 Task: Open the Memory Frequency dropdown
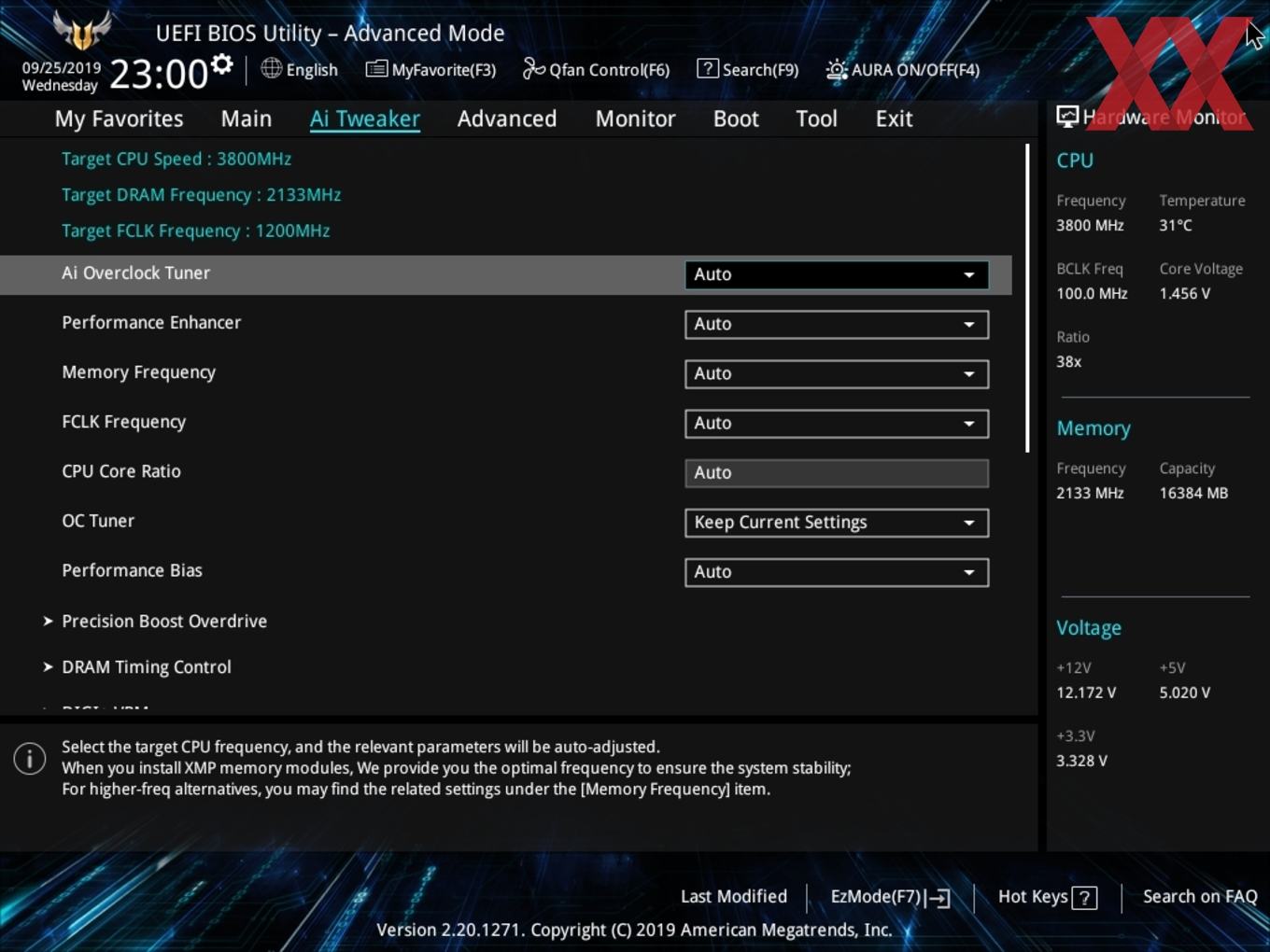837,373
